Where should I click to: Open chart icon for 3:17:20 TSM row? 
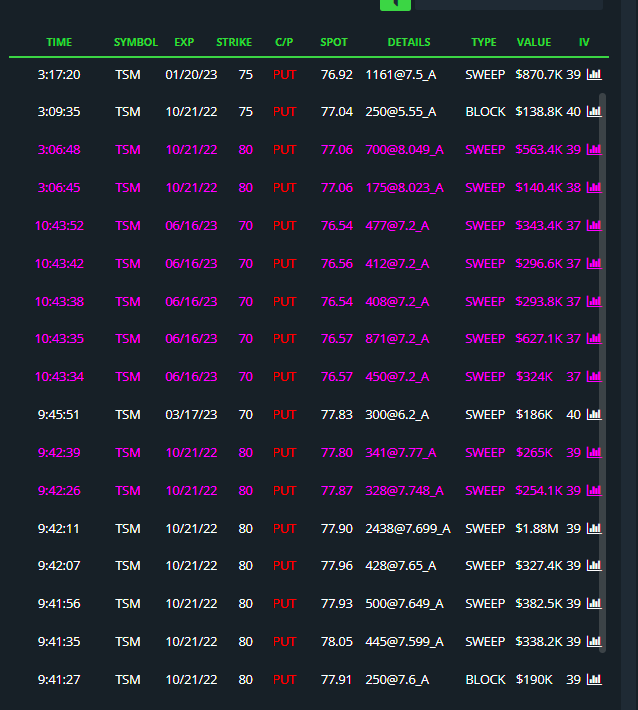[x=594, y=74]
